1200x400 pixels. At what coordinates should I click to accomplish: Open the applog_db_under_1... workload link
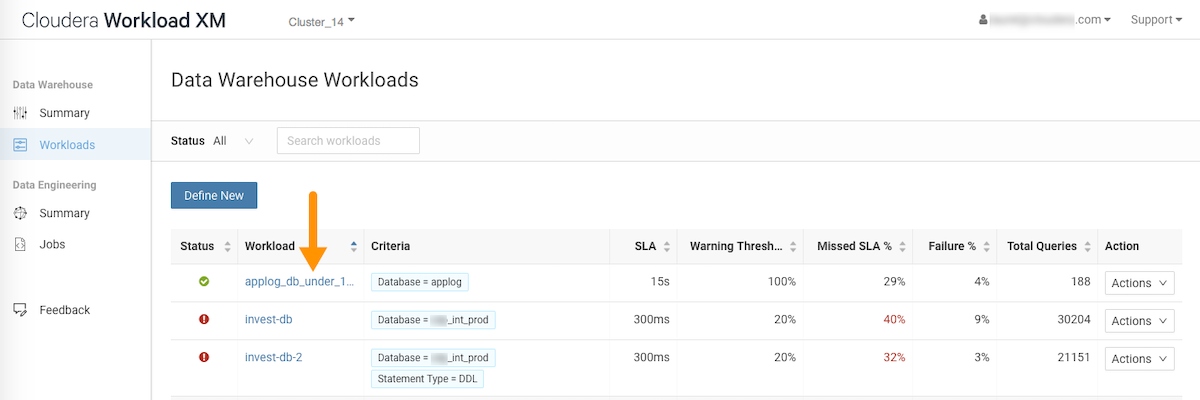pos(299,282)
